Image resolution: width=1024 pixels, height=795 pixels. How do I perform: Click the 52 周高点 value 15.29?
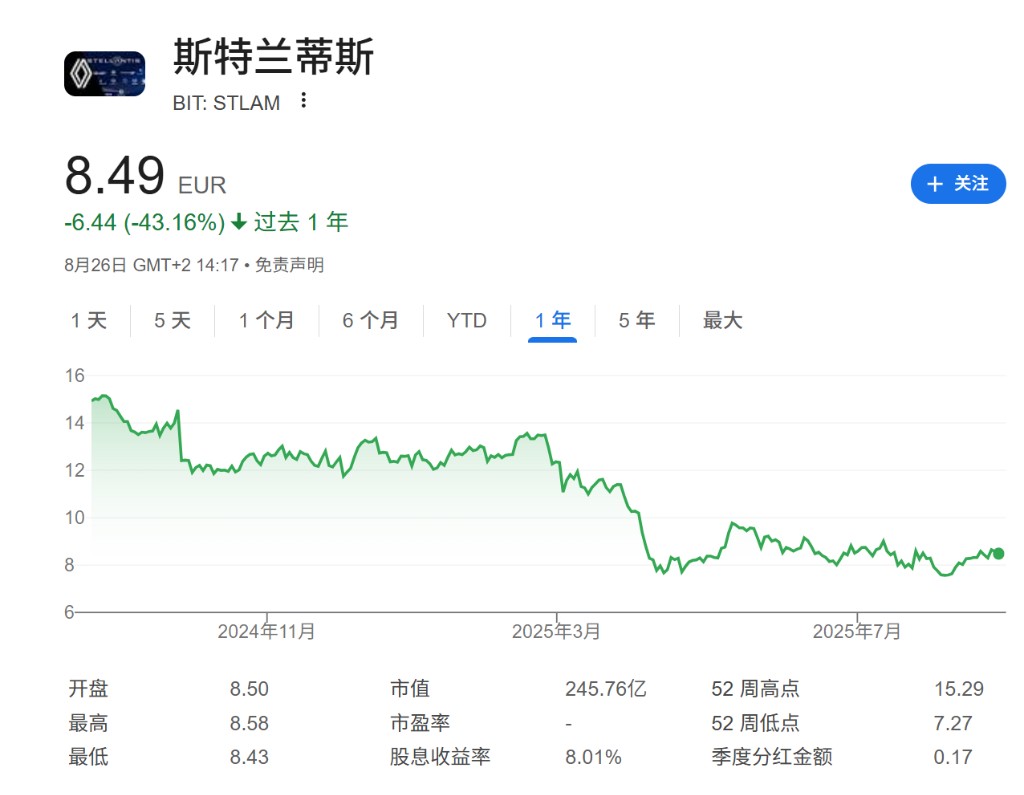959,689
